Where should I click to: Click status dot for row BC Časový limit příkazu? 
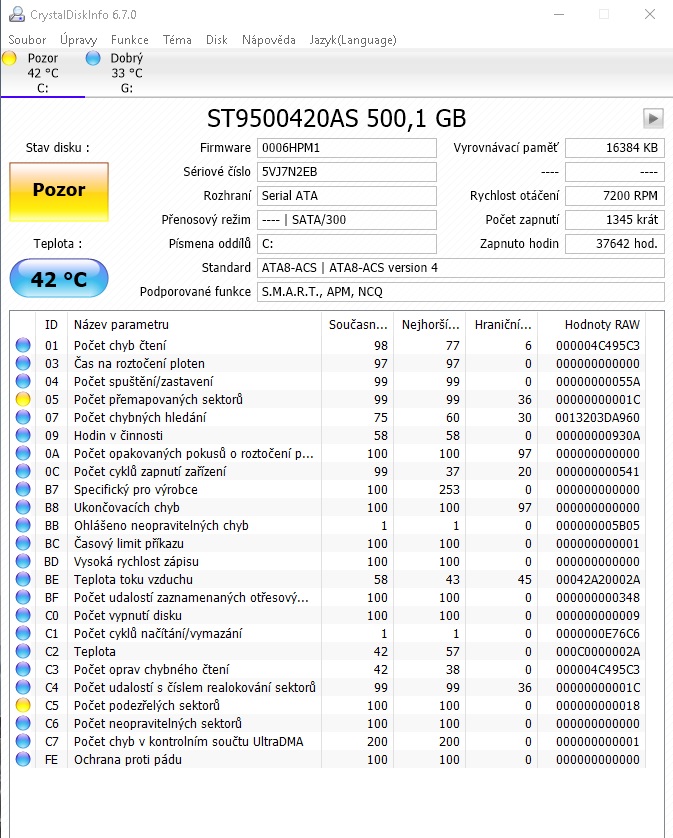pyautogui.click(x=23, y=543)
